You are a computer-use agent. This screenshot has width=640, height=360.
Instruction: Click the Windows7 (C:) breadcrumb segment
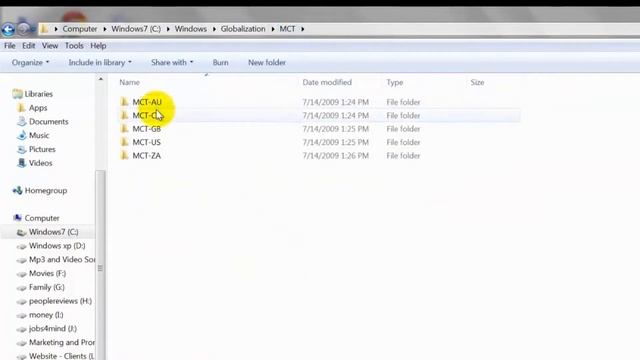coord(136,29)
